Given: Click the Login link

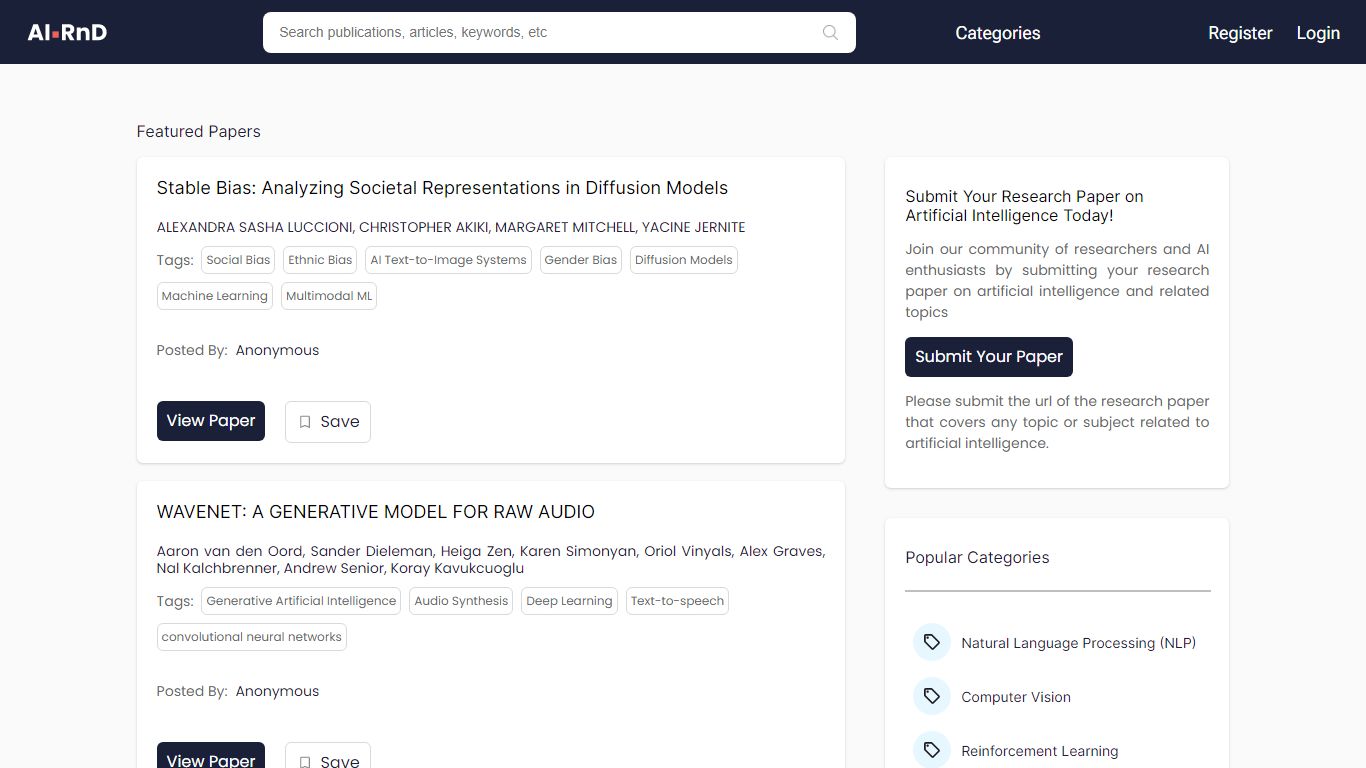Looking at the screenshot, I should tap(1318, 32).
